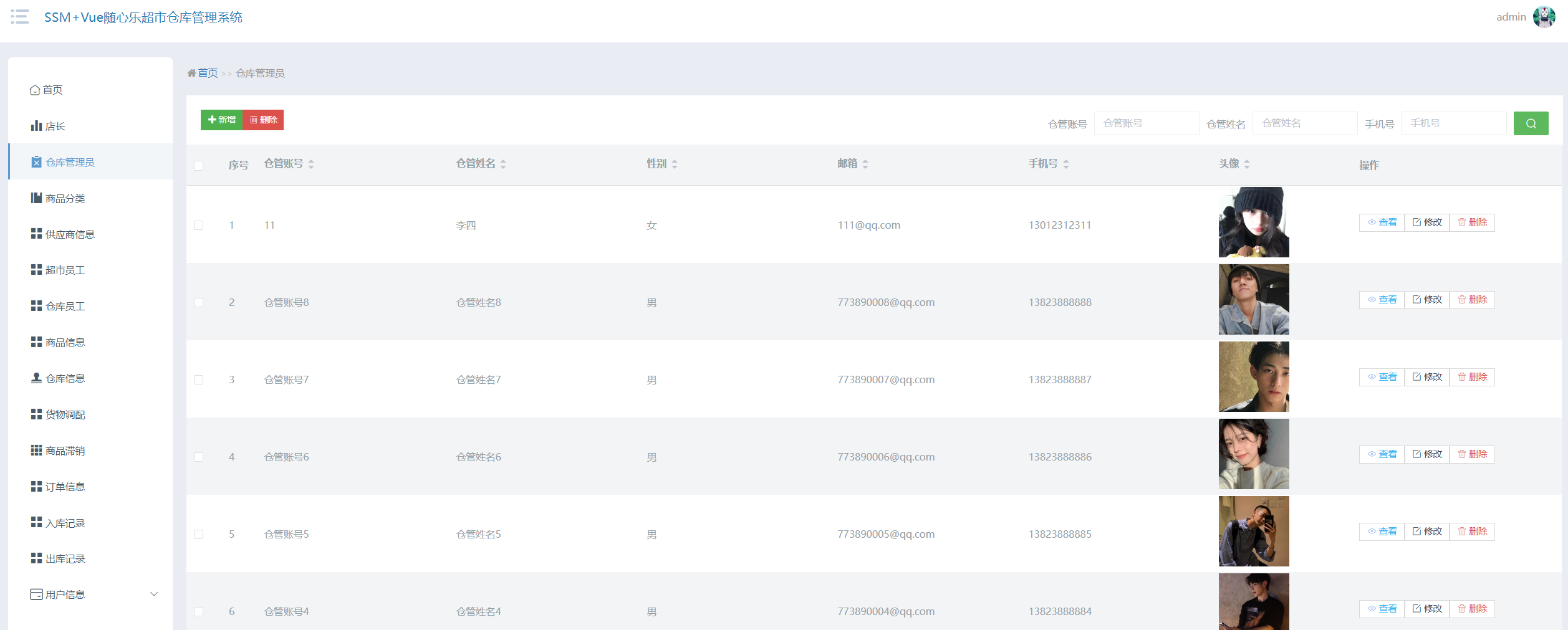Screen dimensions: 1568x630
Task: Click the home icon in breadcrumb
Action: [x=191, y=74]
